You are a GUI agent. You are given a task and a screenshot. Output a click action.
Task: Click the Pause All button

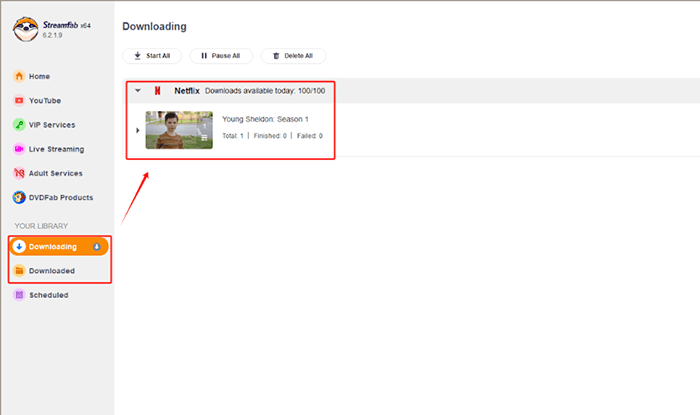point(221,56)
